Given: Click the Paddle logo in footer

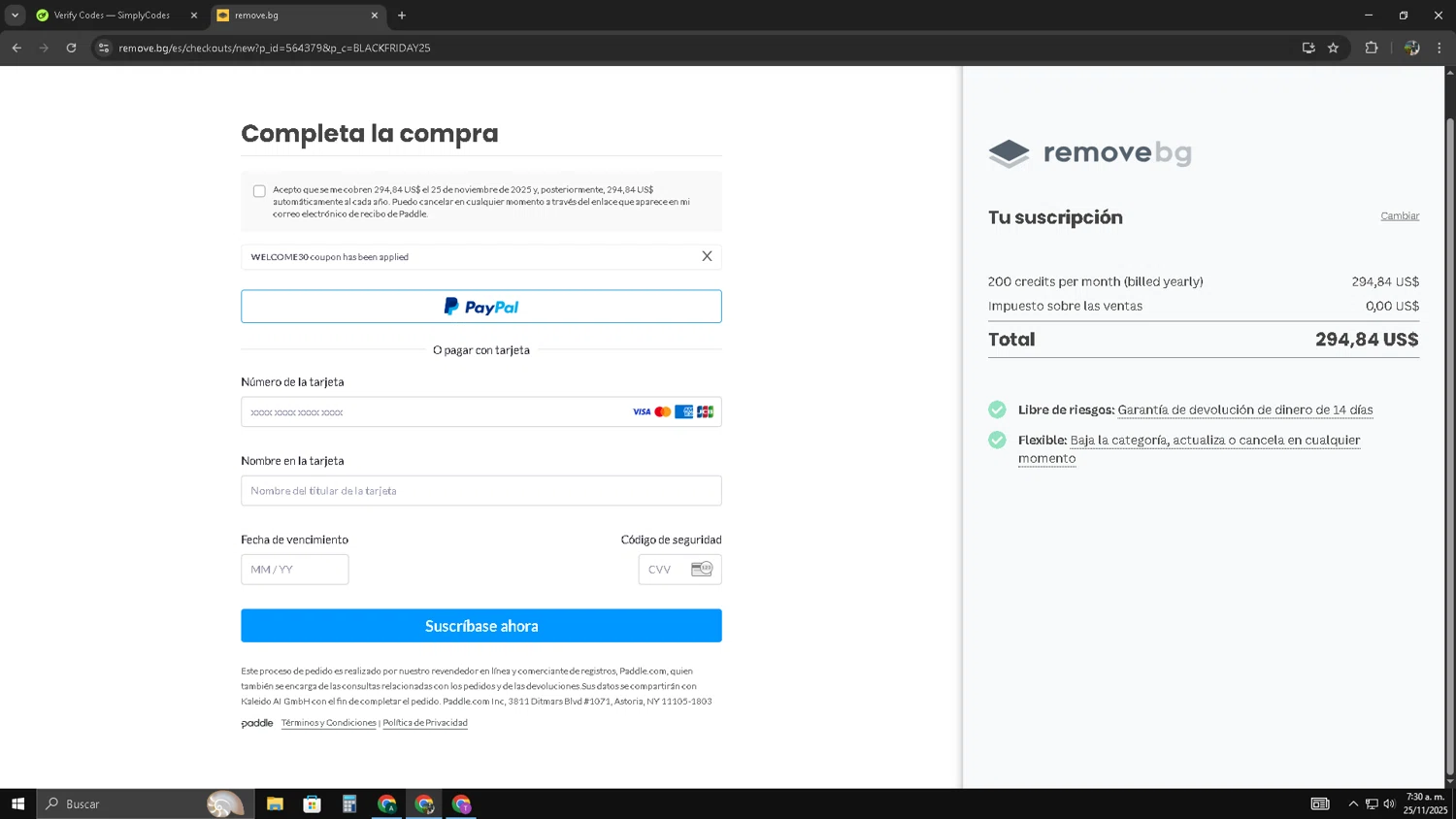Looking at the screenshot, I should click(x=257, y=723).
